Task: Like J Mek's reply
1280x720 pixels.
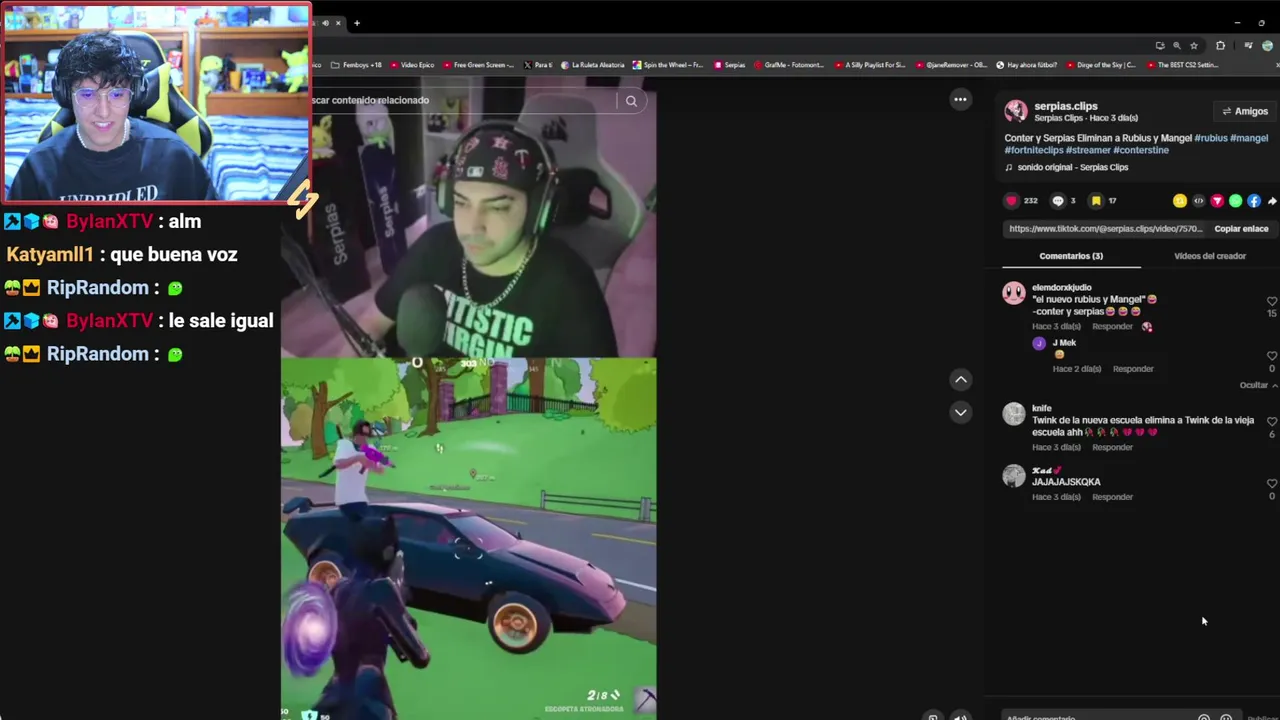Action: coord(1272,356)
